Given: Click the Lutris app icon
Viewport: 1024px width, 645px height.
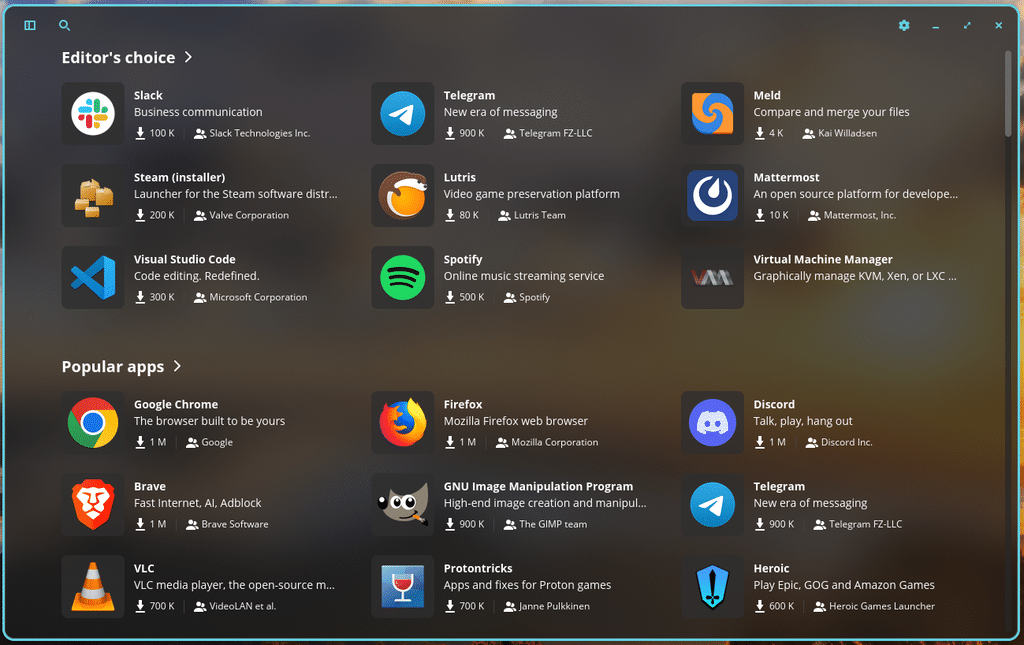Looking at the screenshot, I should pyautogui.click(x=403, y=196).
